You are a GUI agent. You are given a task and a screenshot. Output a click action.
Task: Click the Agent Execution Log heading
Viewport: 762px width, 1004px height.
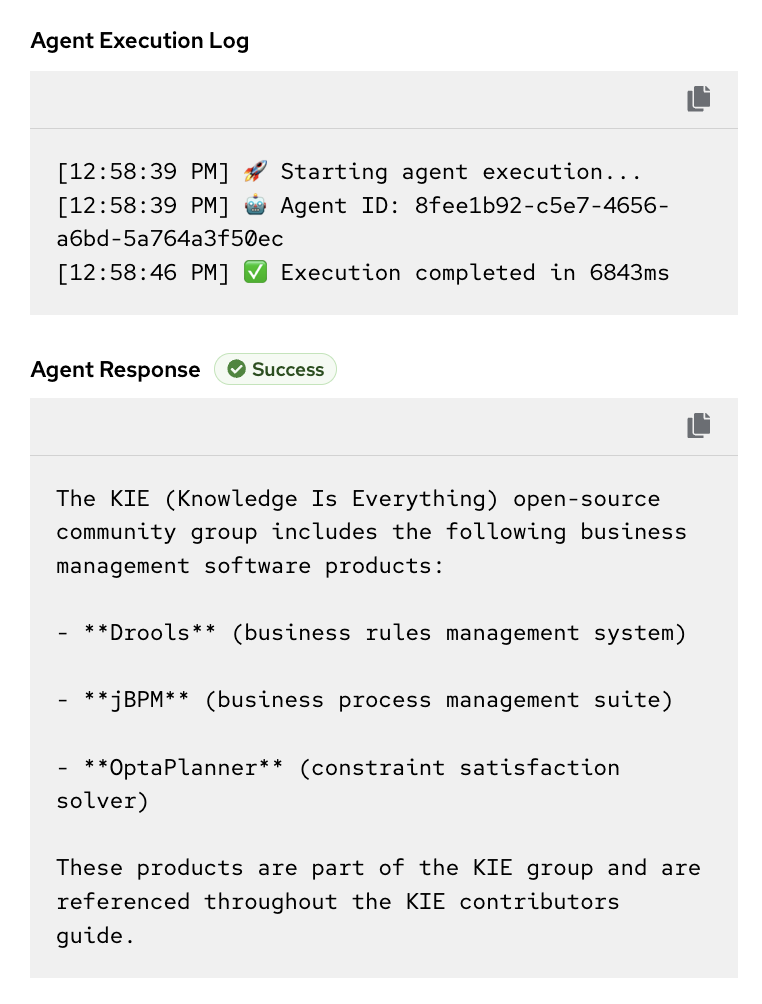coord(140,41)
